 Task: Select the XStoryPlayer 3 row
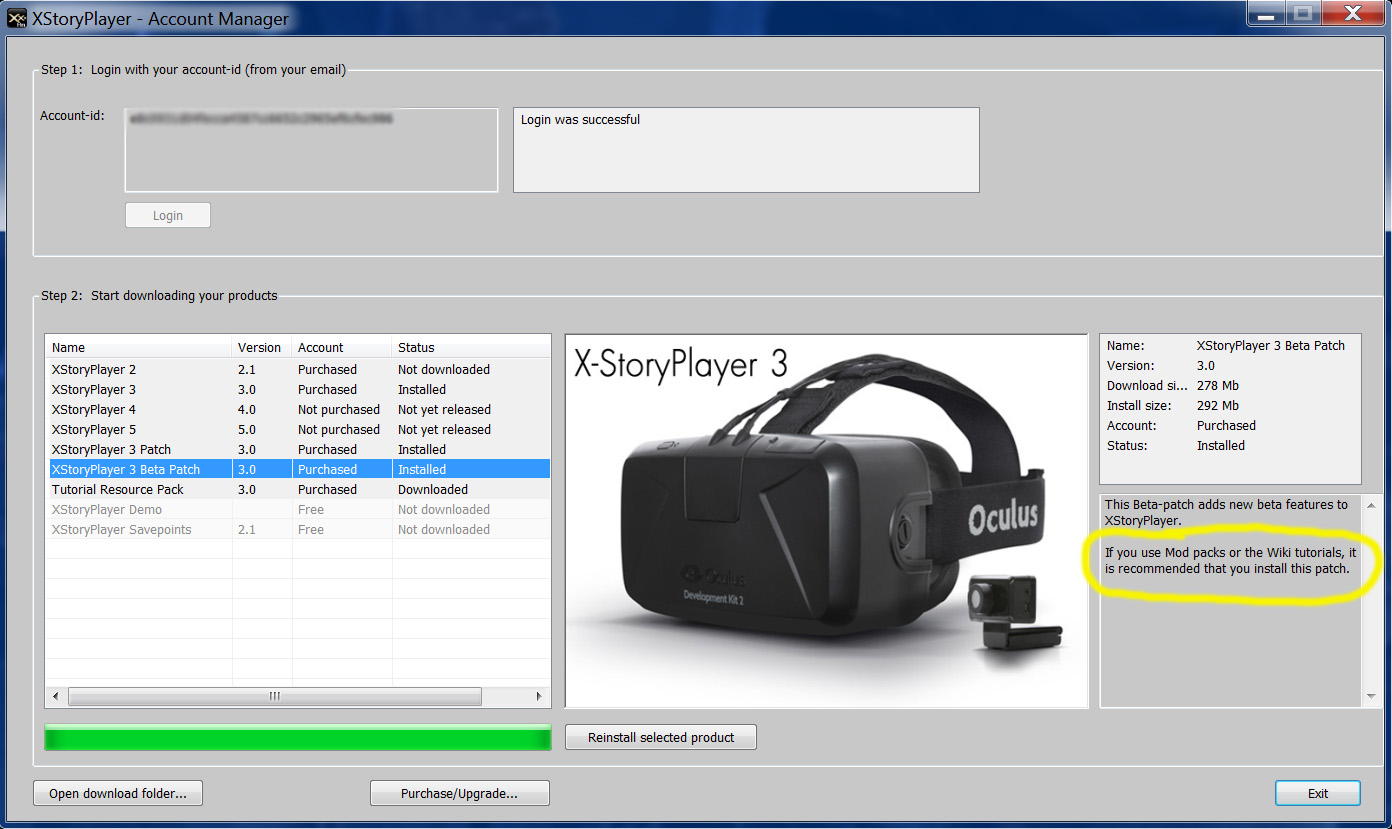point(298,389)
